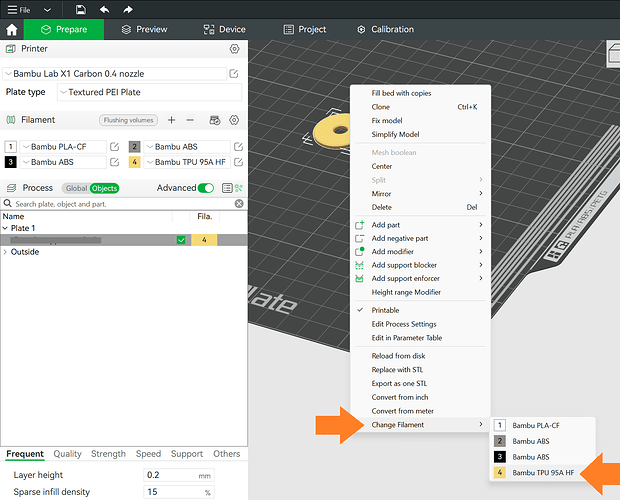Expand the Outside tree node
The height and width of the screenshot is (500, 620).
coord(5,252)
